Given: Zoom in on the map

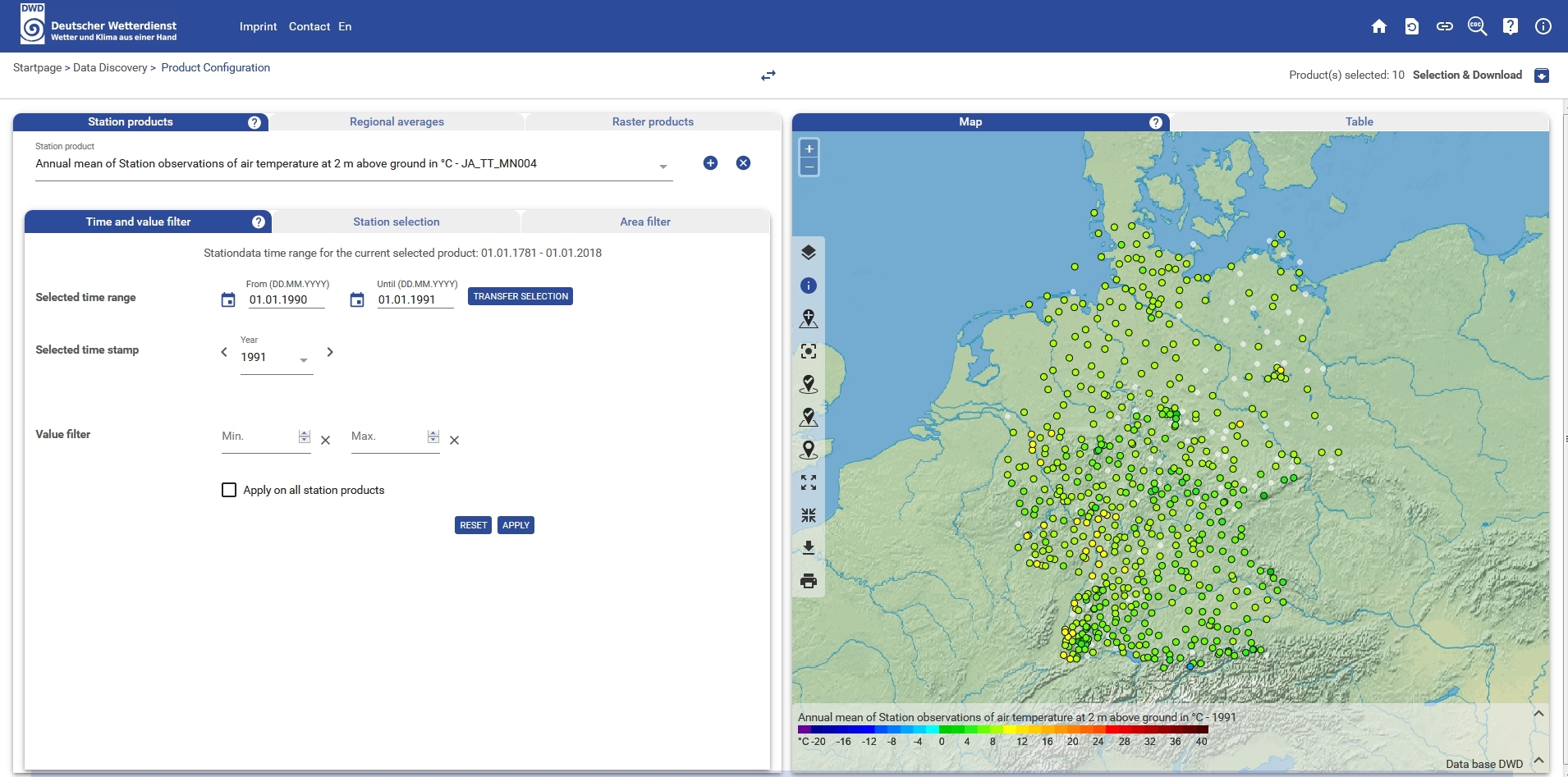Looking at the screenshot, I should pyautogui.click(x=809, y=149).
